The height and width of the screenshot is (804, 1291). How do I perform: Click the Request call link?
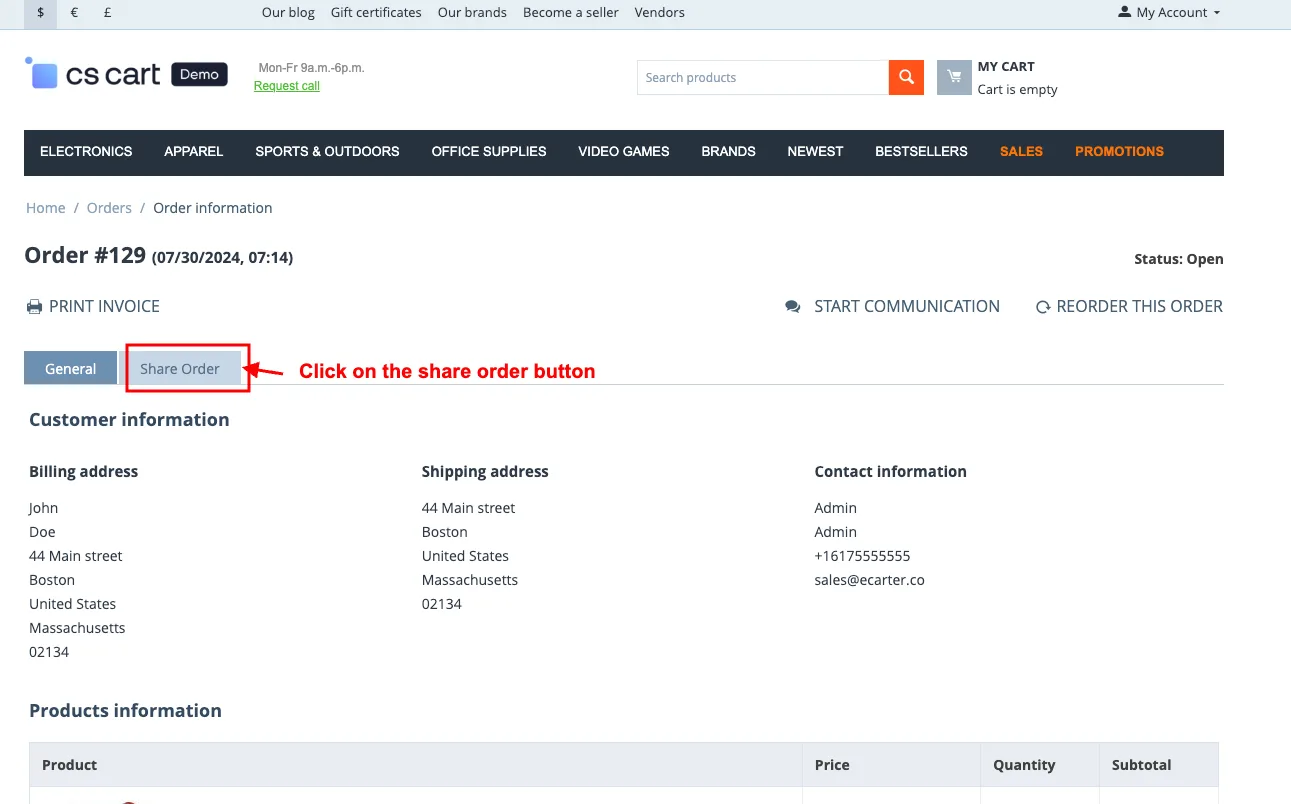point(287,86)
